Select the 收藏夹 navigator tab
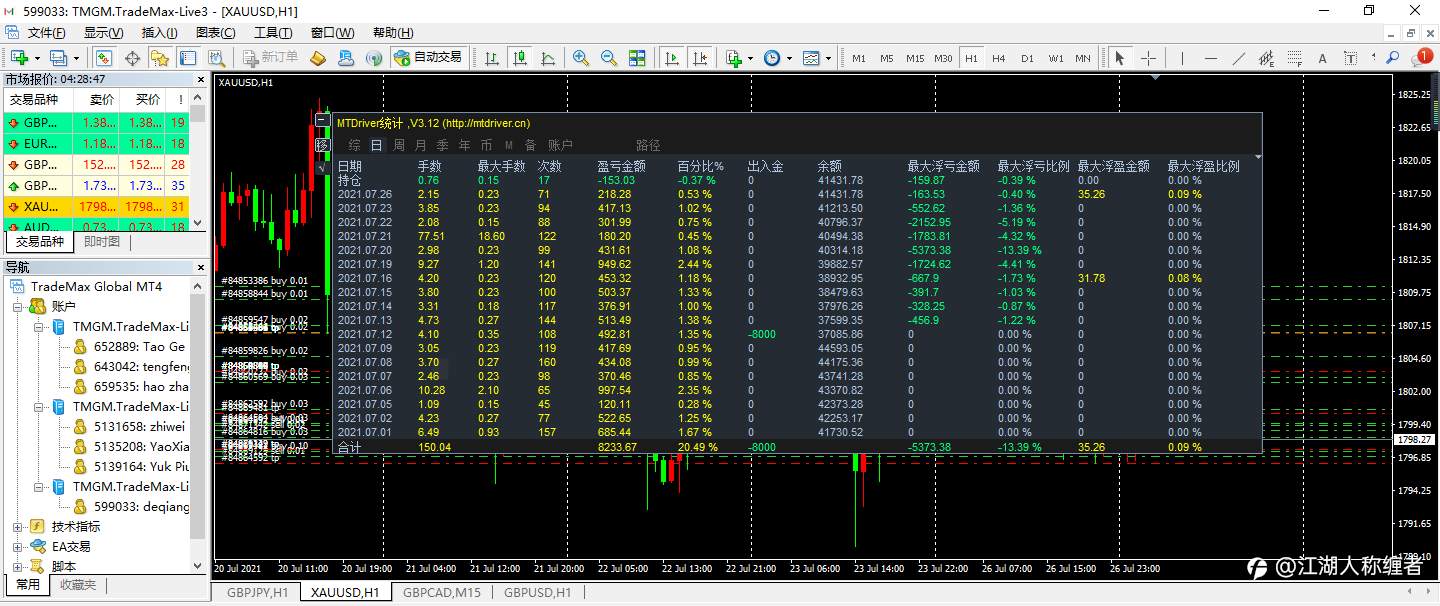 [78, 585]
